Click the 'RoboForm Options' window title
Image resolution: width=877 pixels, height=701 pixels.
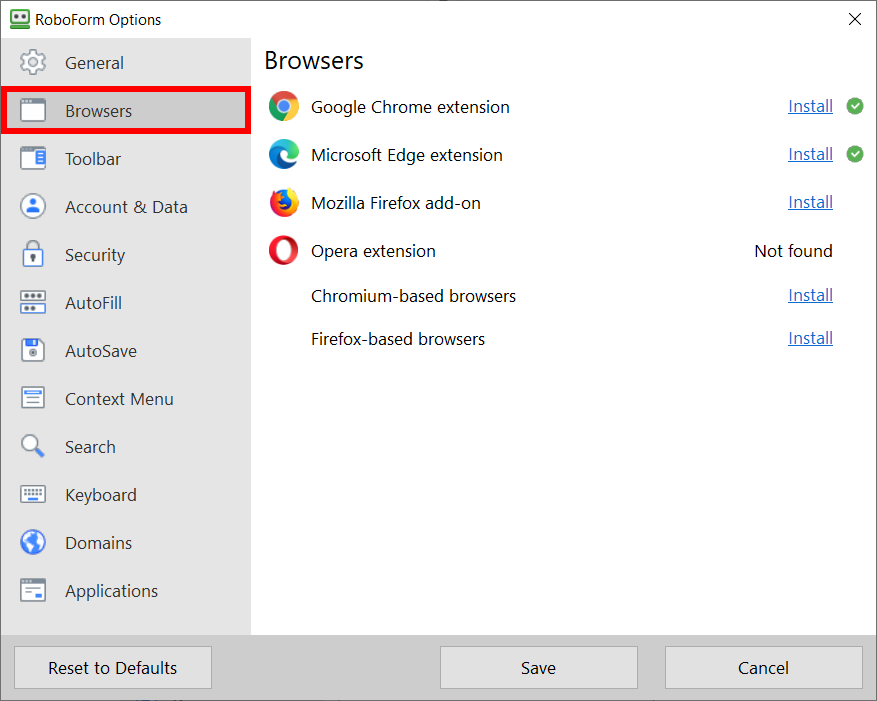(x=98, y=20)
